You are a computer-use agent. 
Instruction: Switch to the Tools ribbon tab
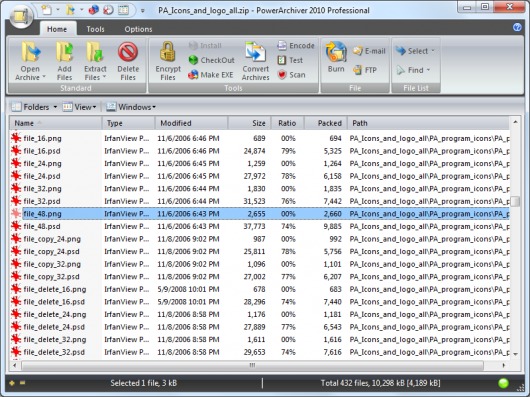click(x=95, y=29)
